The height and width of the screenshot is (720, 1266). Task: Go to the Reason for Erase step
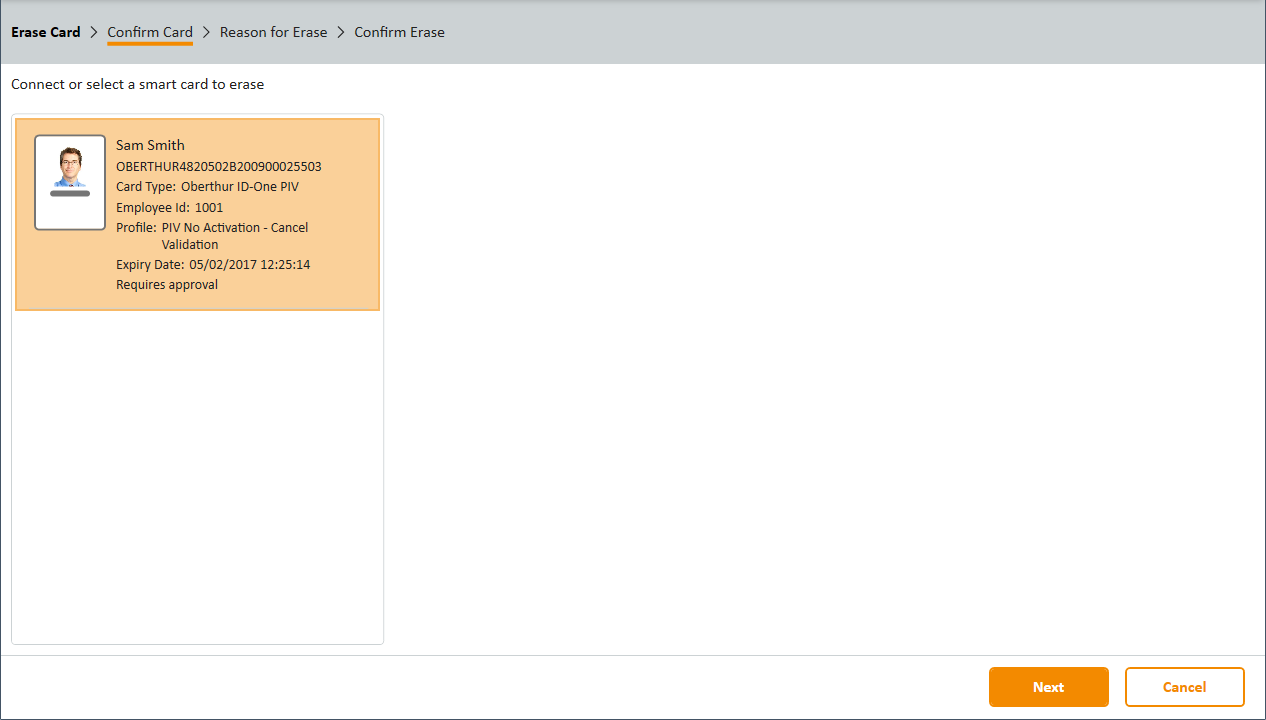point(273,32)
